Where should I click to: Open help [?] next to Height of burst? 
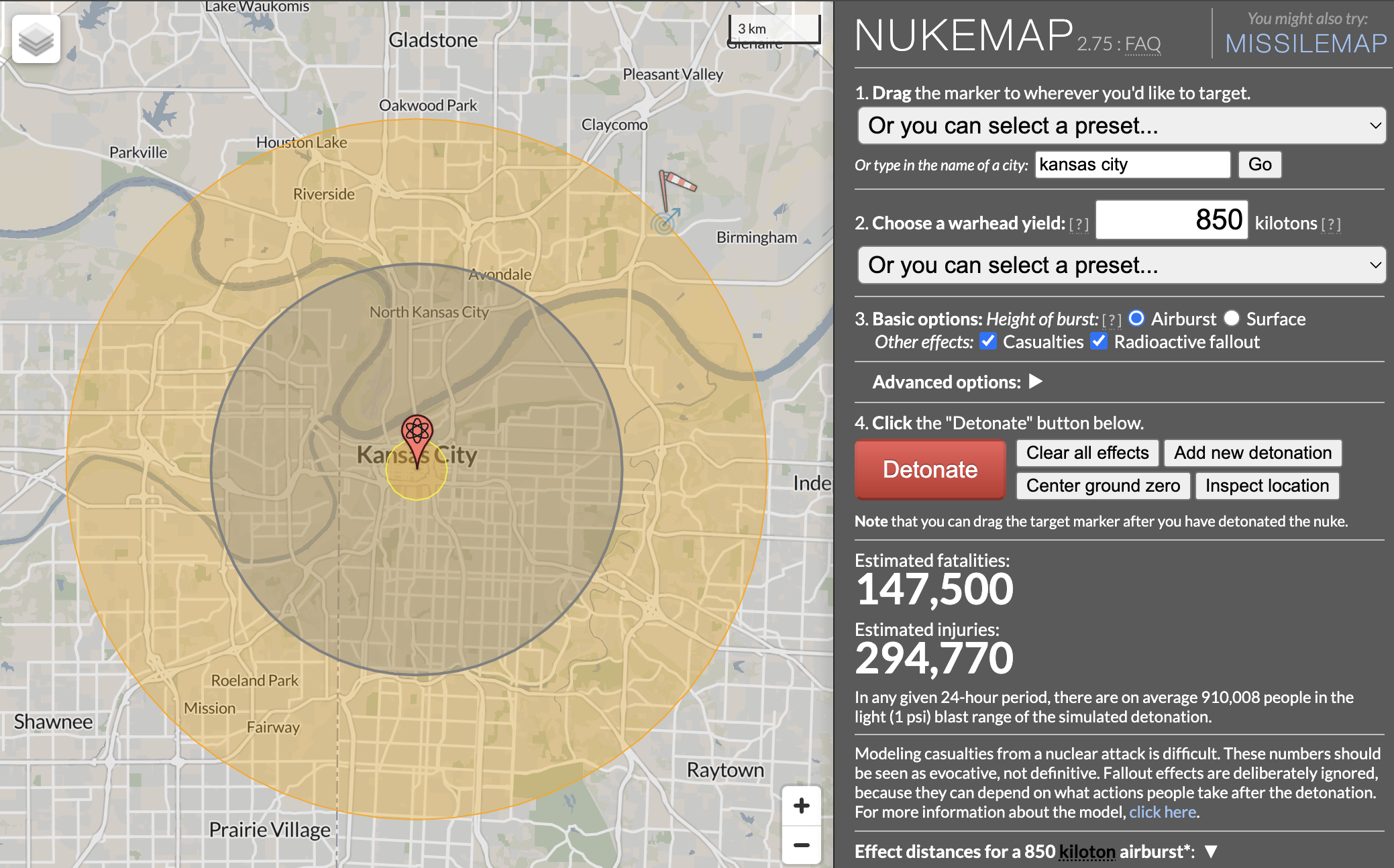click(x=1112, y=320)
